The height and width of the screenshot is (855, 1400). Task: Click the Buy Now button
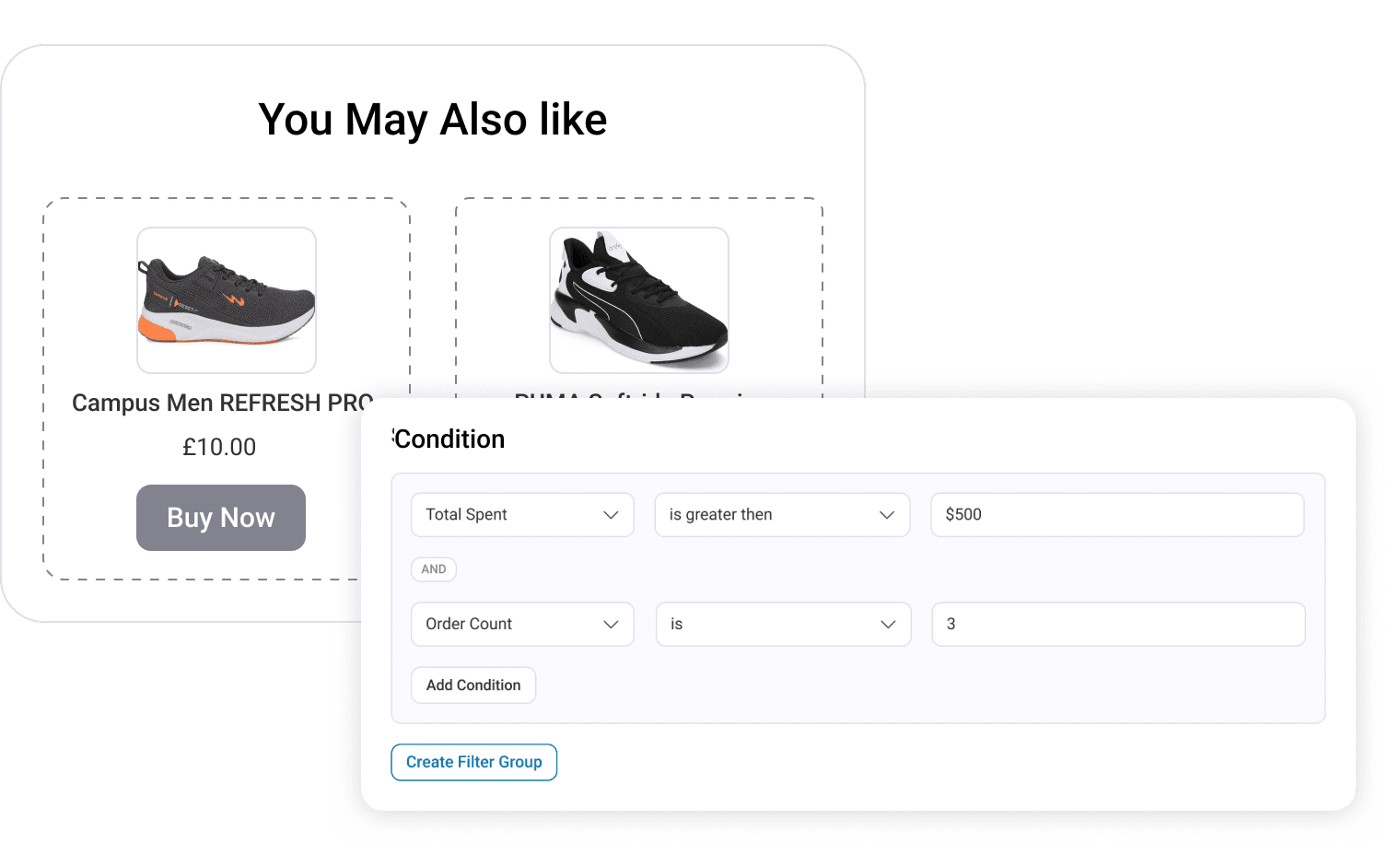click(x=220, y=517)
